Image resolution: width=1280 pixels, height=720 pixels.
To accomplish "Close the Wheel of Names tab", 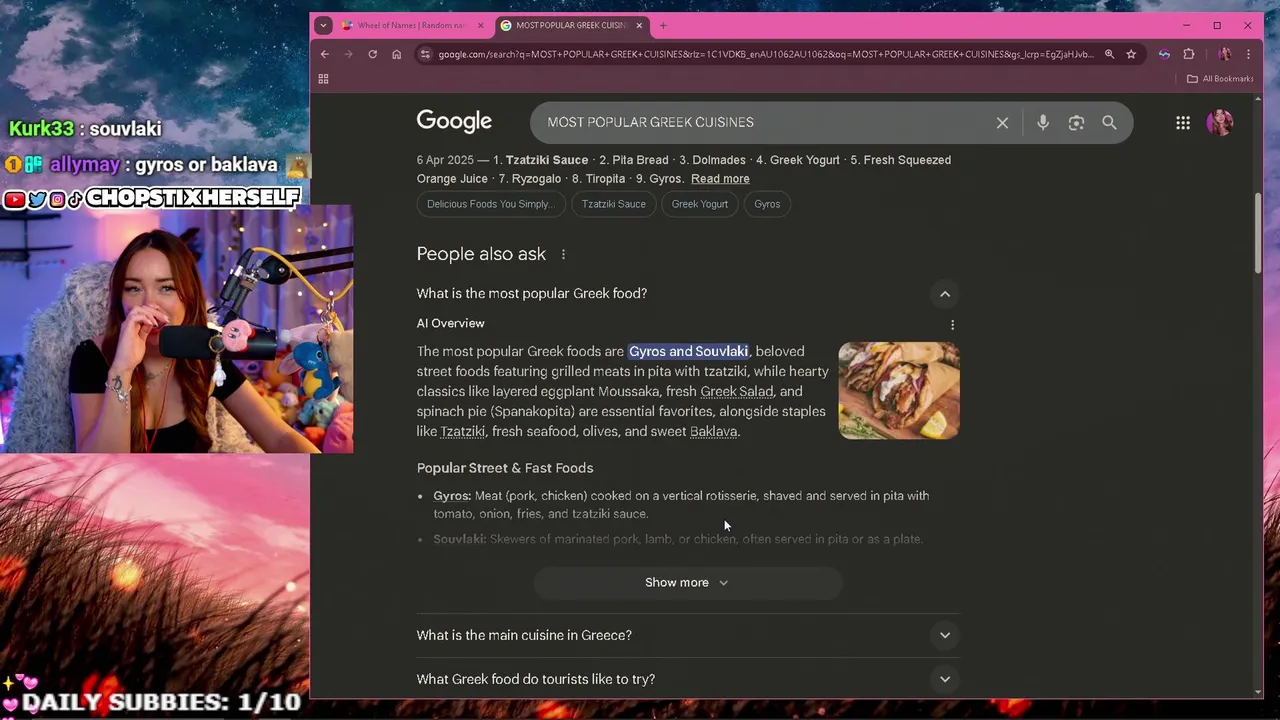I will (x=480, y=25).
